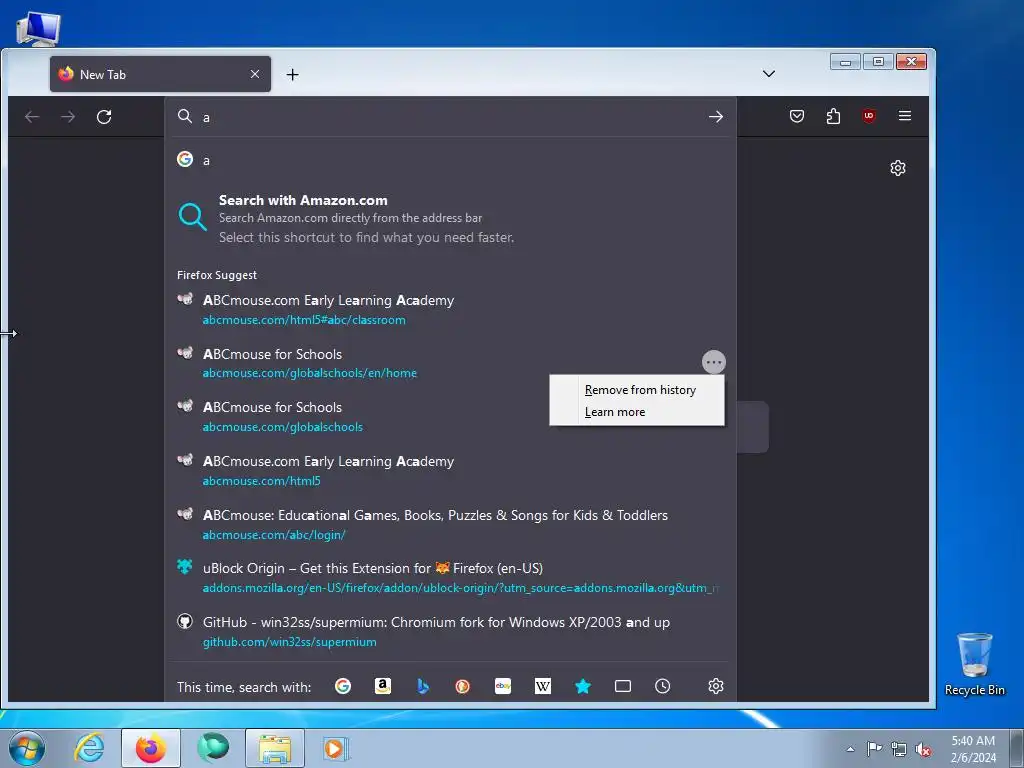This screenshot has width=1024, height=768.
Task: Open search settings gear in suggestions
Action: pos(716,686)
